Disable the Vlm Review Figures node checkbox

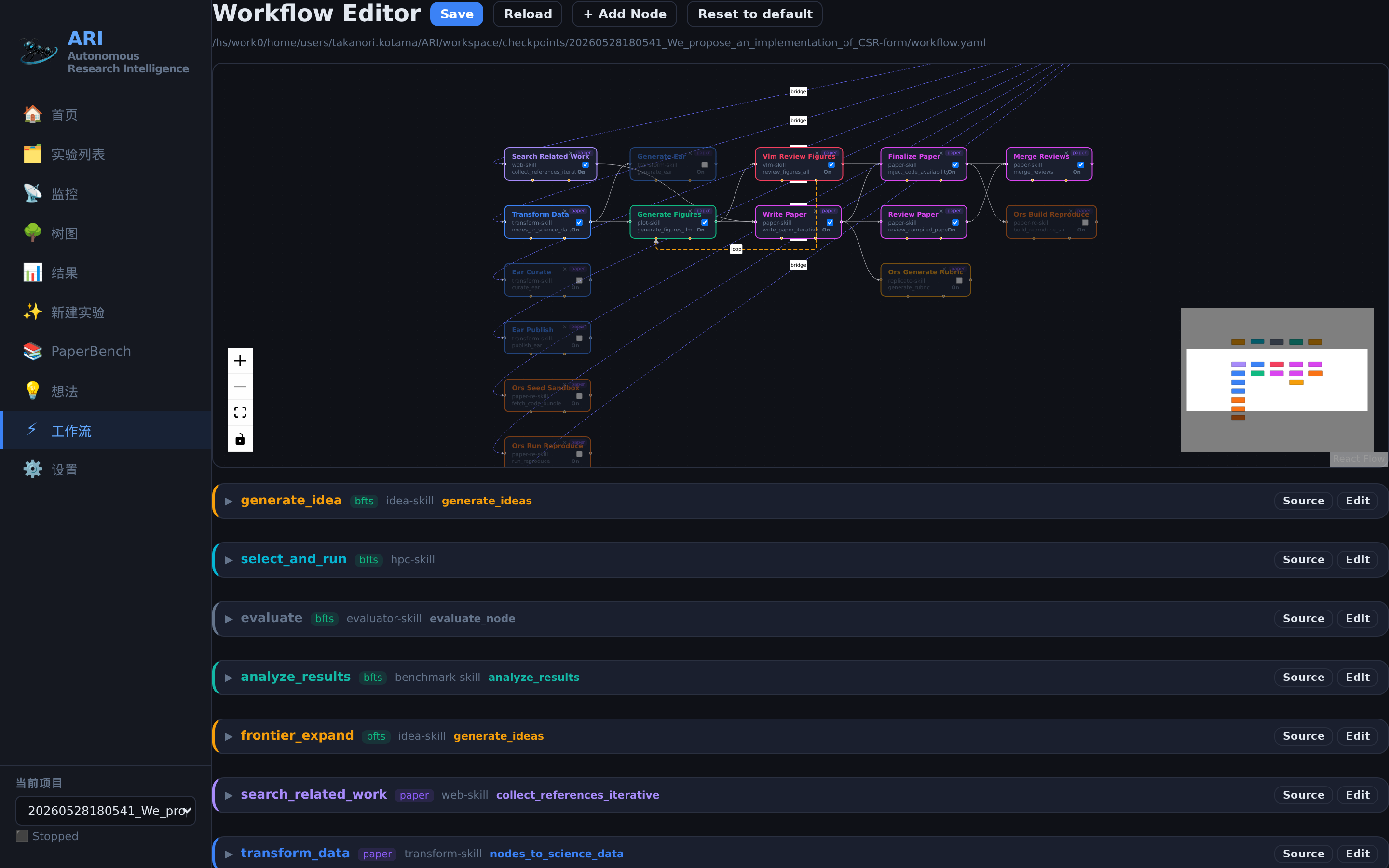point(831,165)
